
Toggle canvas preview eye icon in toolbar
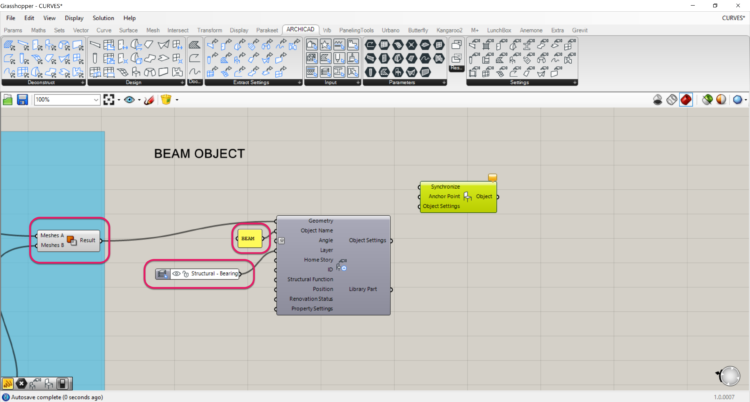coord(130,100)
